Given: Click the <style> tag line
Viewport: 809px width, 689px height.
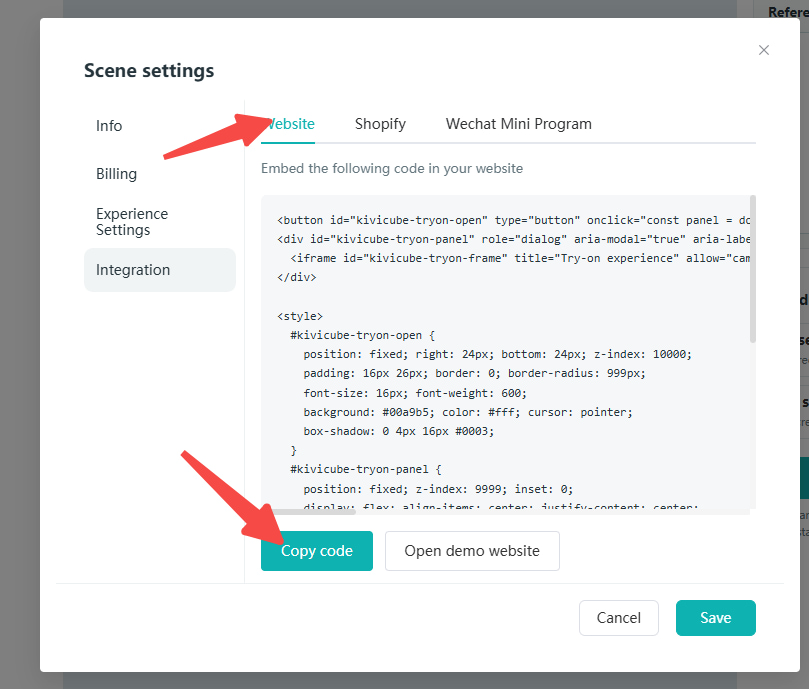Looking at the screenshot, I should click(x=300, y=316).
